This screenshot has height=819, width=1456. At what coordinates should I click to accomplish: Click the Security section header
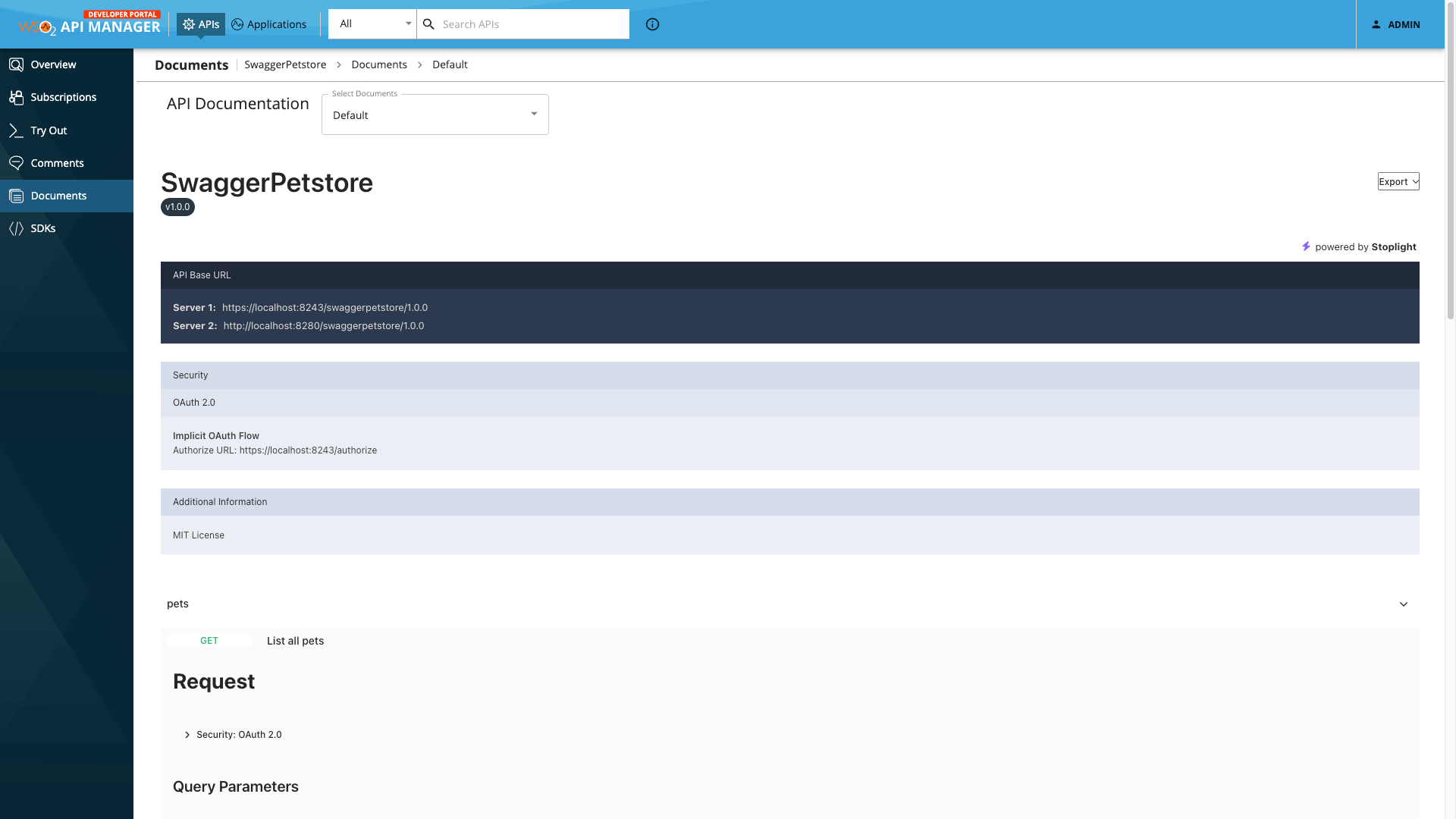tap(790, 375)
